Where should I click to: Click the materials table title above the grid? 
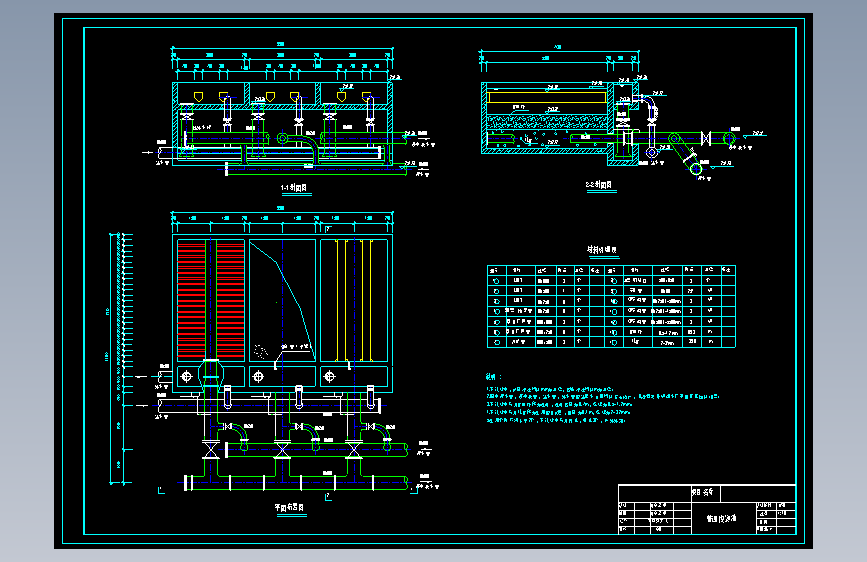tap(602, 250)
